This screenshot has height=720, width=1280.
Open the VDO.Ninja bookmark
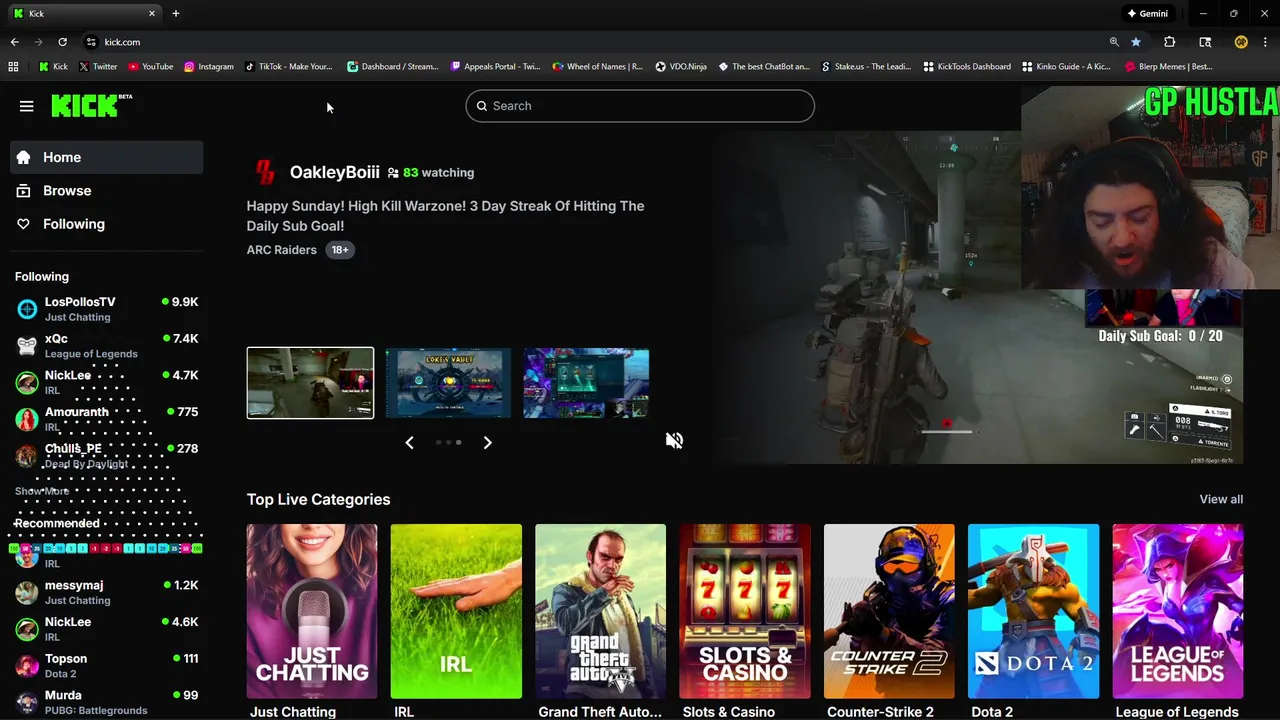click(x=681, y=67)
